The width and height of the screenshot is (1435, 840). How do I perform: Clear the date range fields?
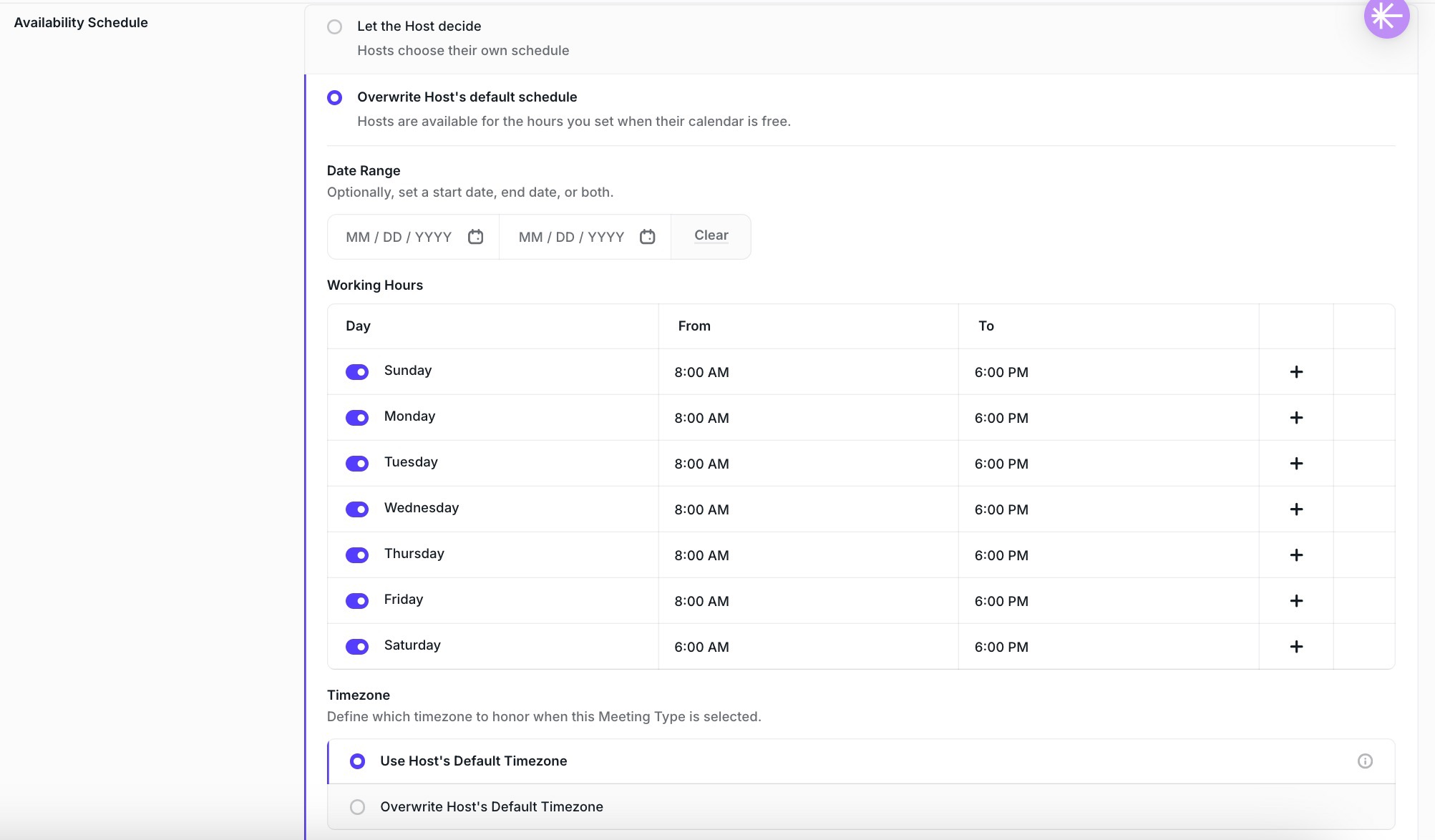(x=711, y=235)
